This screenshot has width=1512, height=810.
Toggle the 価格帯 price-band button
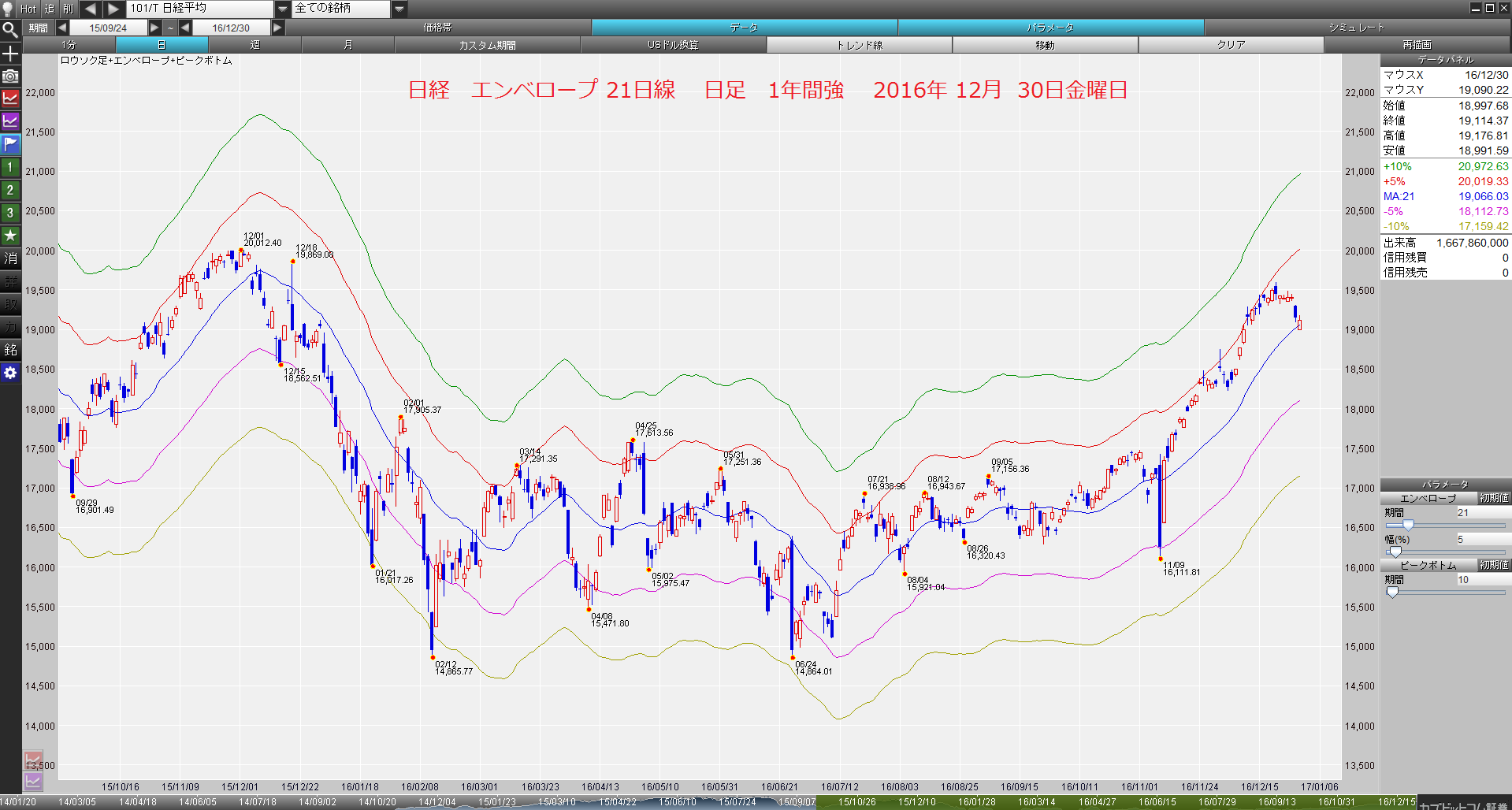tap(438, 28)
